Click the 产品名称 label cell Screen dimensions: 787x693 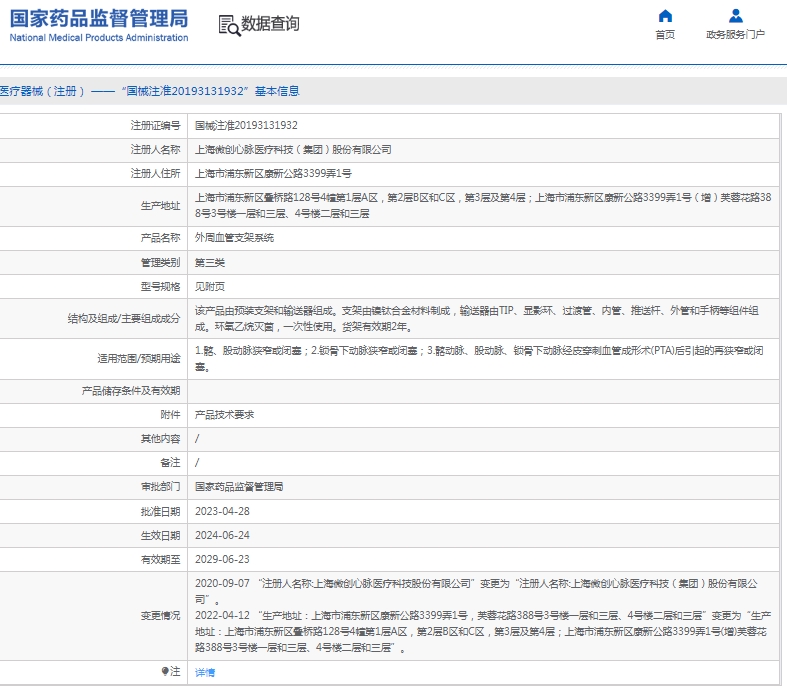click(160, 238)
